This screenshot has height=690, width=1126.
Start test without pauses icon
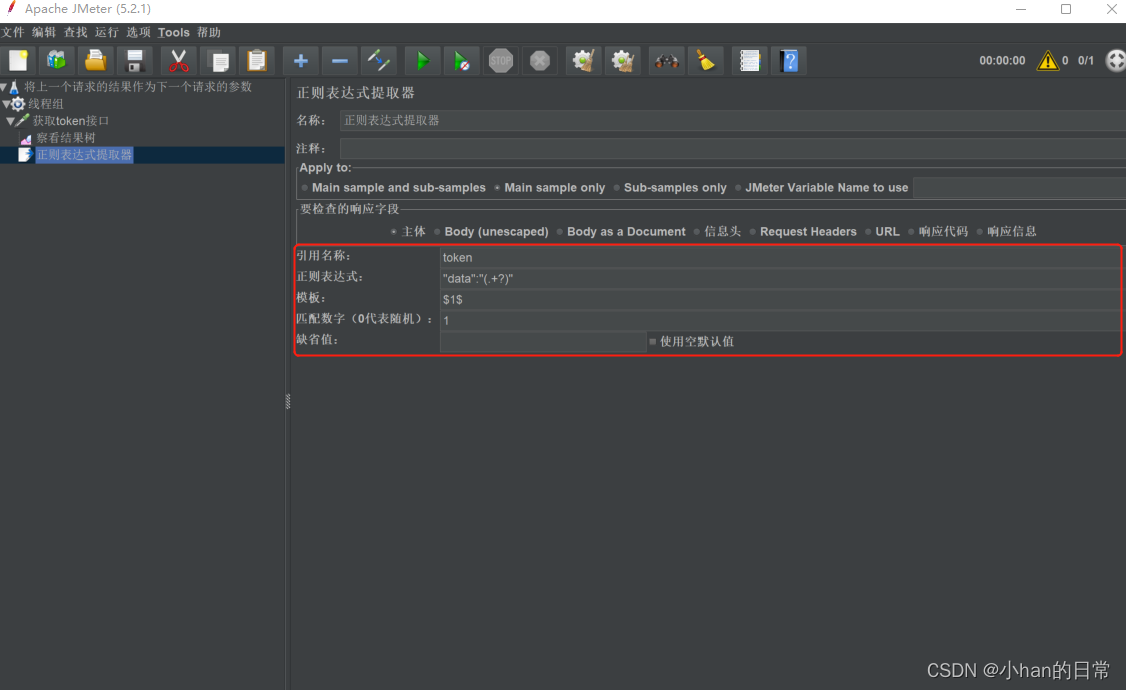click(462, 61)
